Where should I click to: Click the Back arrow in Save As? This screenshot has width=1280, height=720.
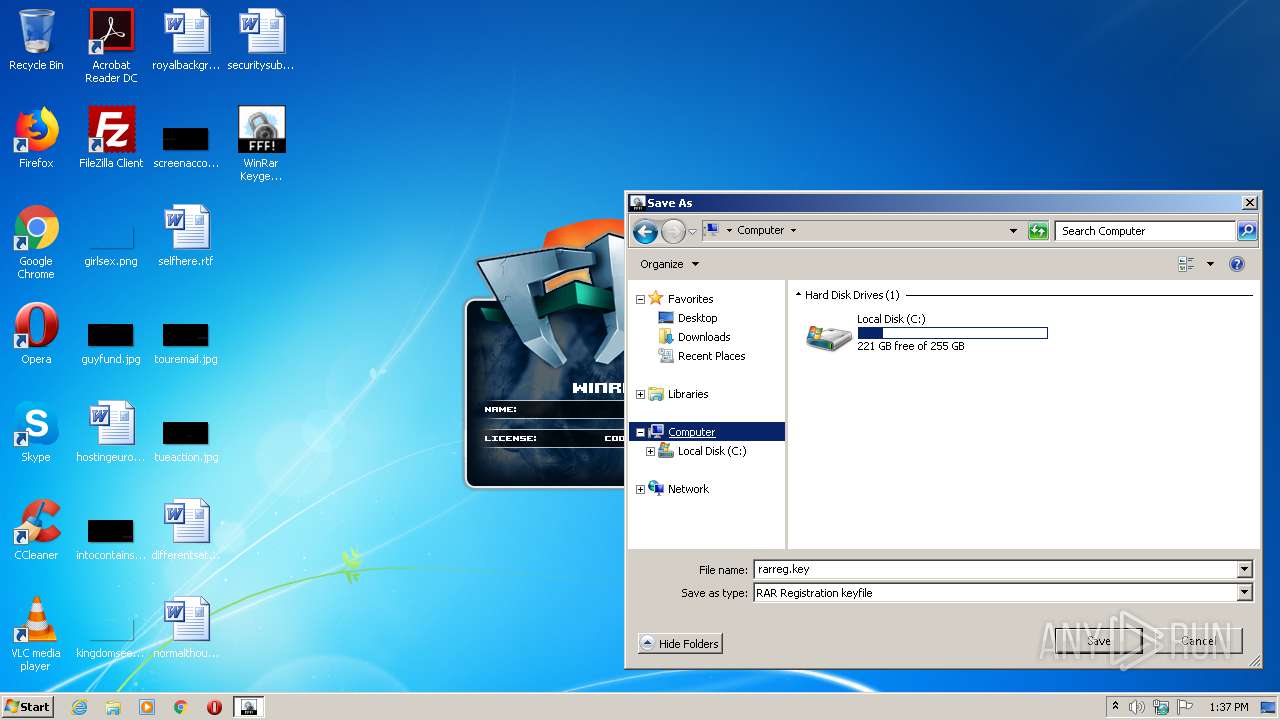point(645,232)
